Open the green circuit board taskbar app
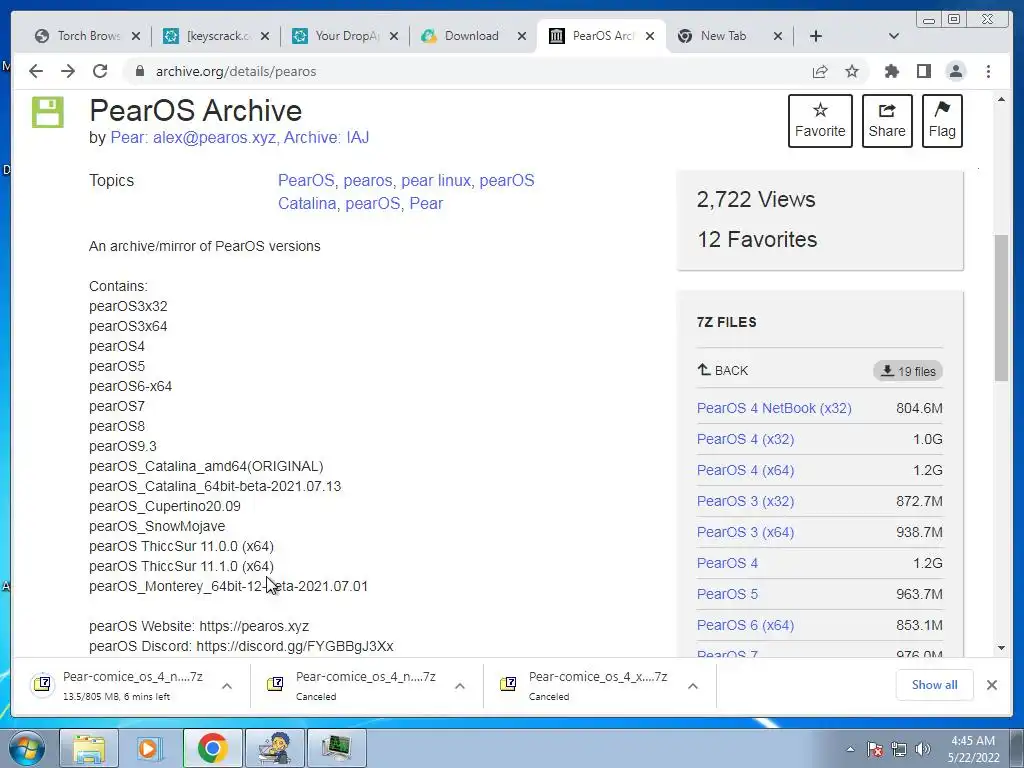The image size is (1024, 768). click(x=337, y=748)
